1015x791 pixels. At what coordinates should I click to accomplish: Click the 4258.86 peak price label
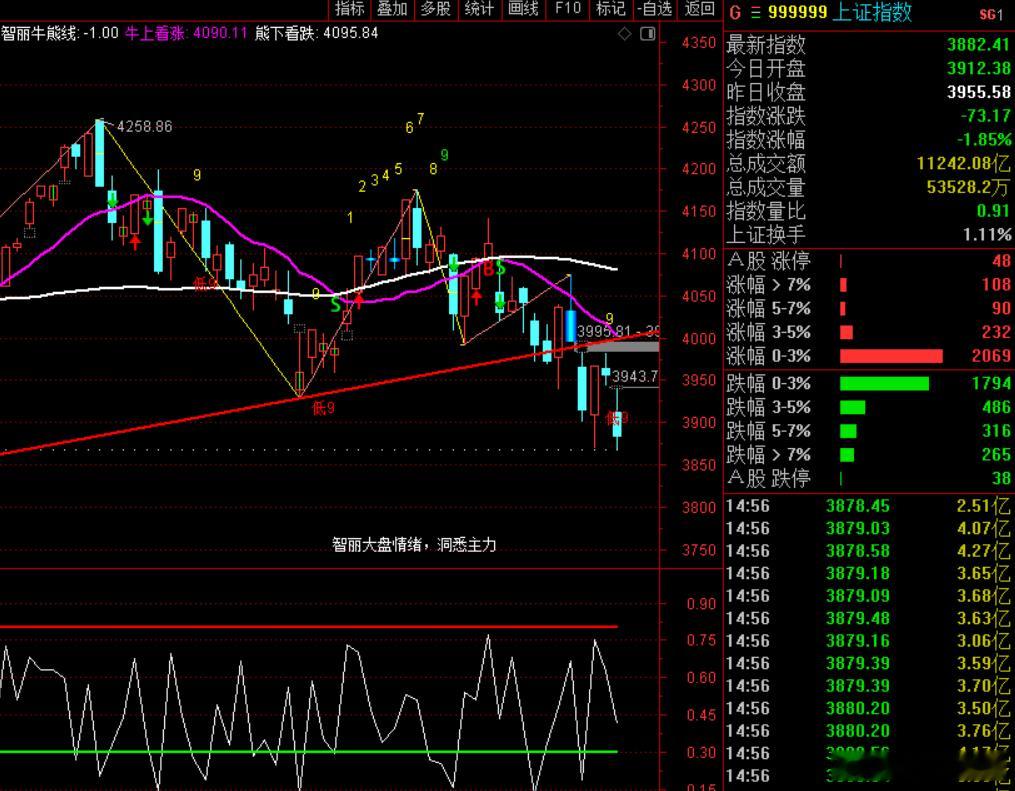point(144,126)
